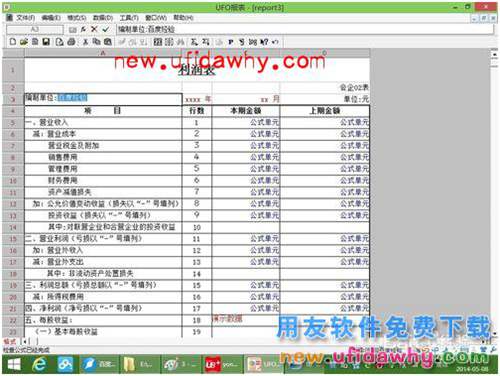Viewport: 500px width, 376px height.
Task: Click the 会企02表 cell
Action: [325, 88]
